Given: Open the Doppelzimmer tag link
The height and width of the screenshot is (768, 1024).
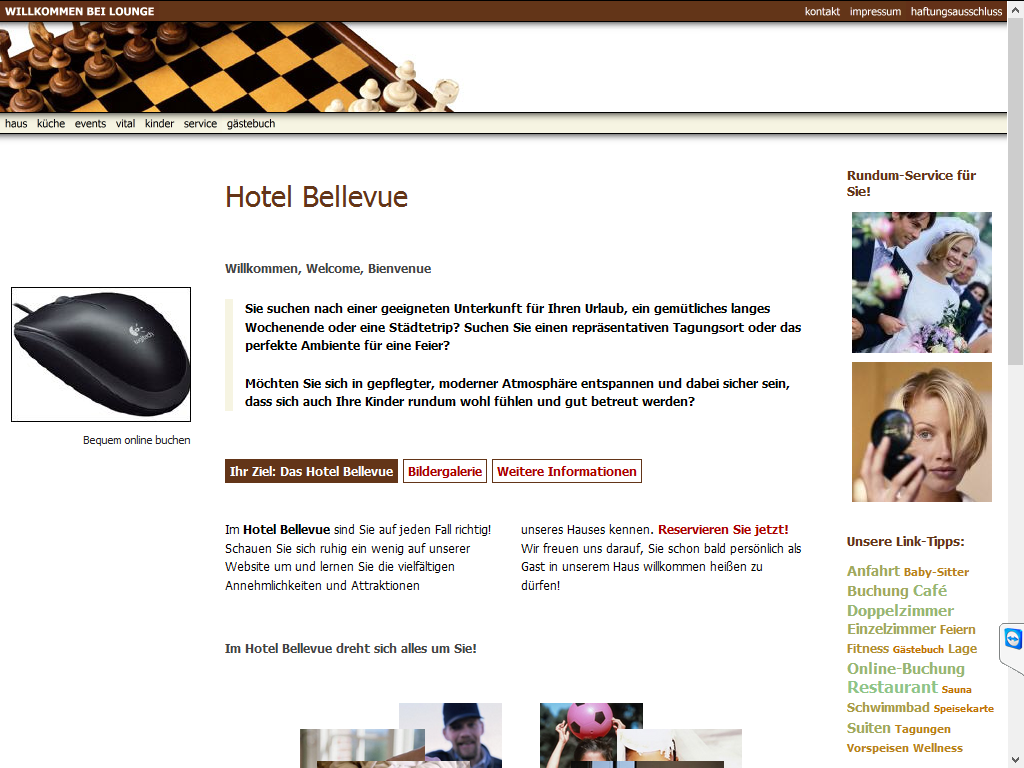Looking at the screenshot, I should click(900, 611).
